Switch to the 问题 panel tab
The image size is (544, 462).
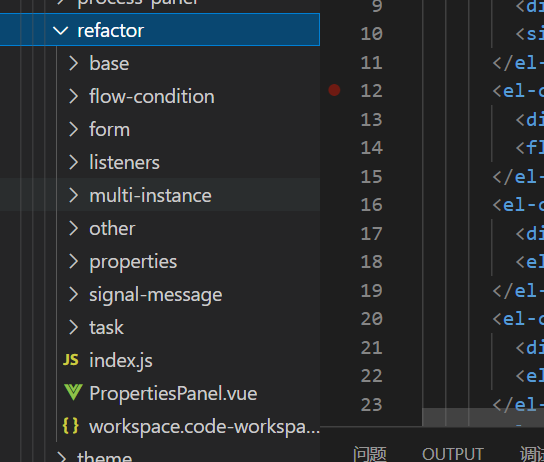pos(370,454)
